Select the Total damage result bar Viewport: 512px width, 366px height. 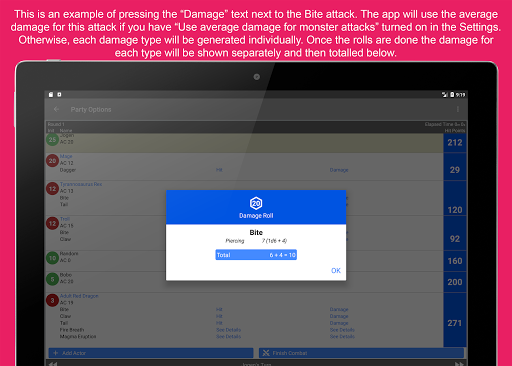pyautogui.click(x=256, y=255)
